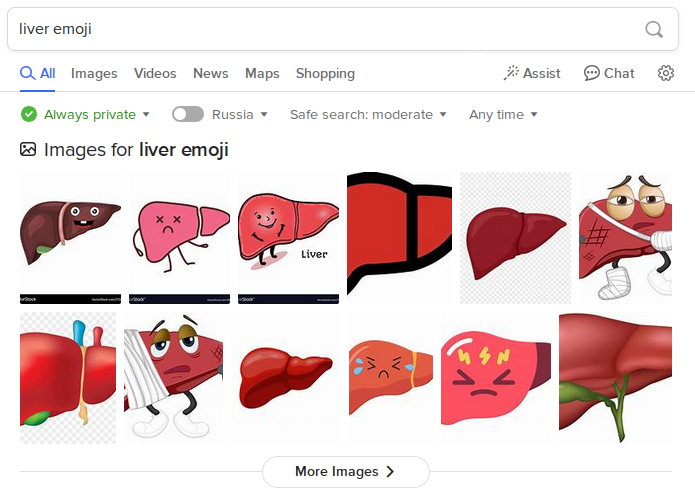Open the pink sad liver thumbnail
Screen dimensions: 695x489
tap(180, 237)
